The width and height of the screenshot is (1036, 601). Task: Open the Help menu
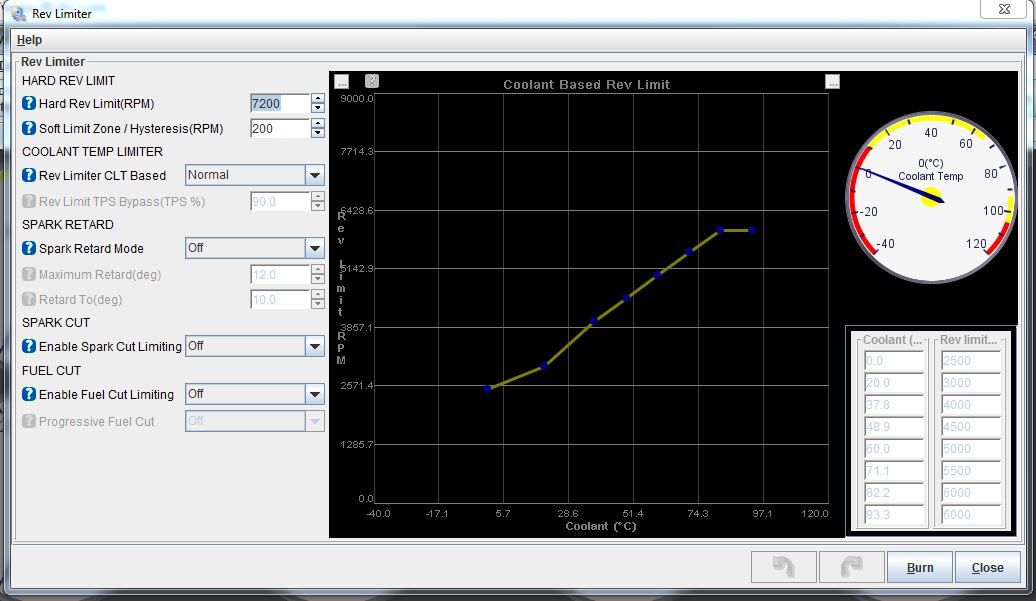(x=30, y=40)
